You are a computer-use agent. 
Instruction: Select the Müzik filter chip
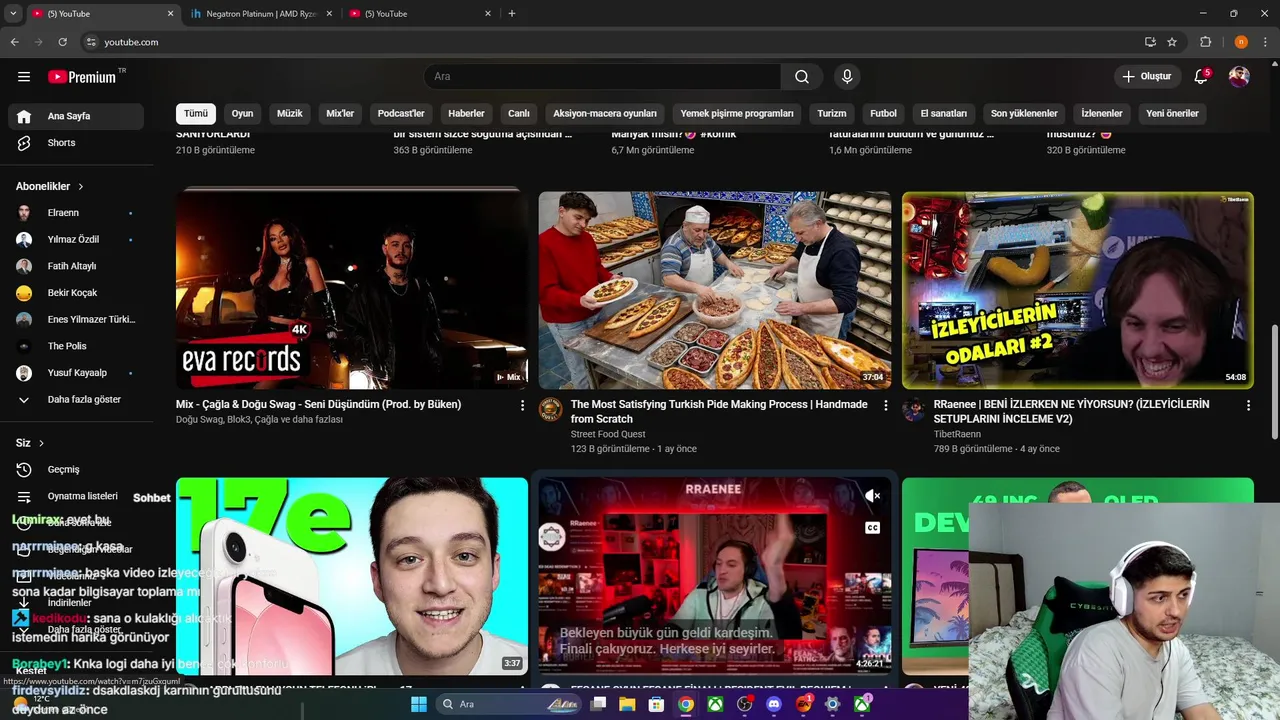point(289,114)
